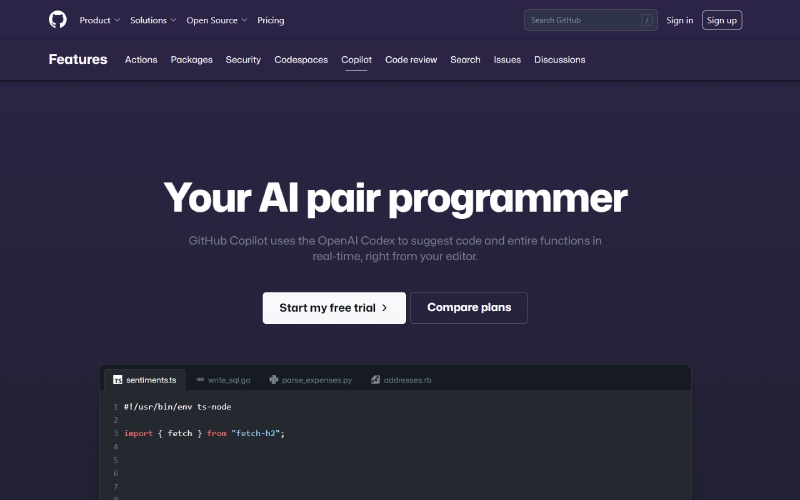
Task: Select the sentiments.ts editor tab
Action: coord(145,380)
